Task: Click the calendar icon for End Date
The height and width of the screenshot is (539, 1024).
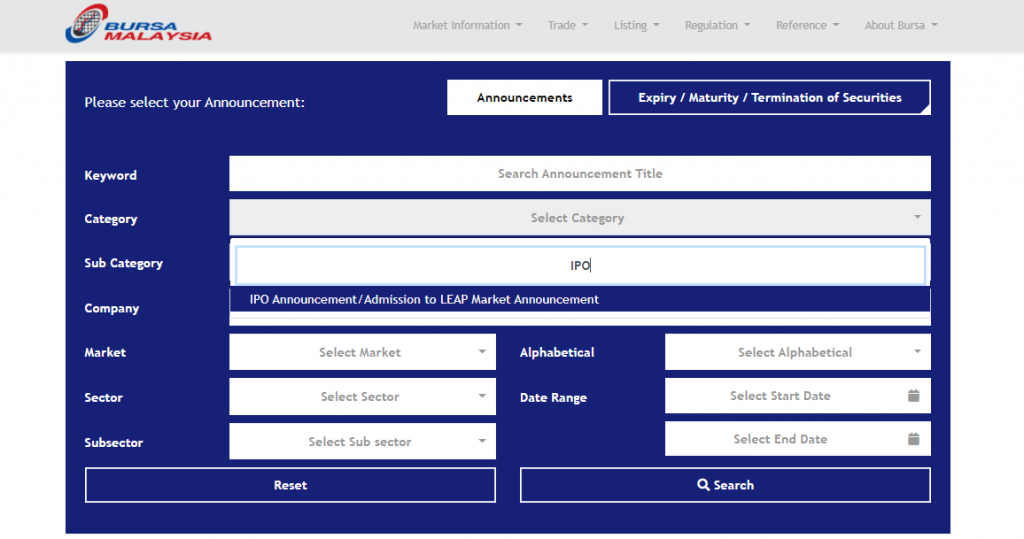Action: [913, 439]
